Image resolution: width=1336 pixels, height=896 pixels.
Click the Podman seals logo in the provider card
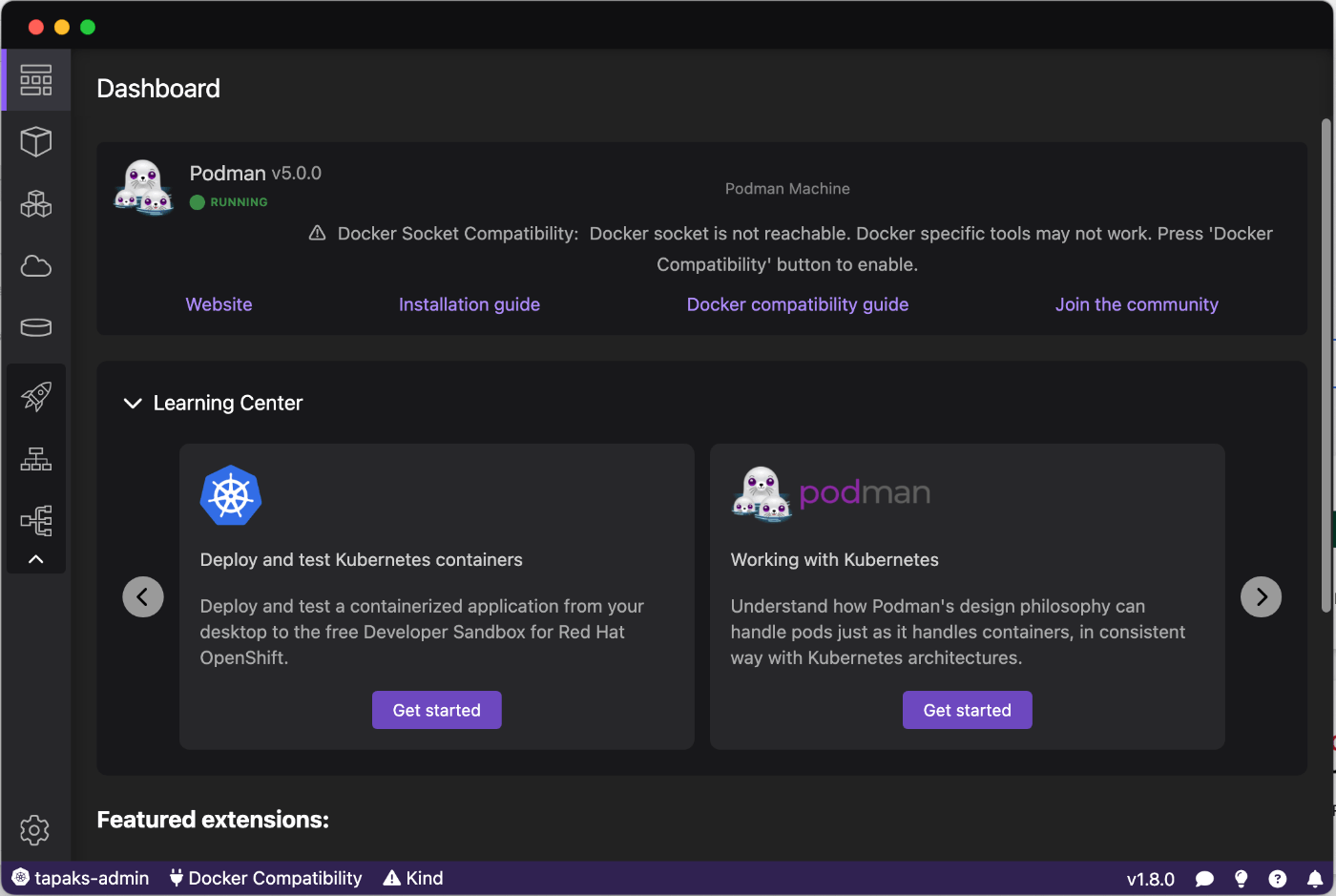coord(143,187)
